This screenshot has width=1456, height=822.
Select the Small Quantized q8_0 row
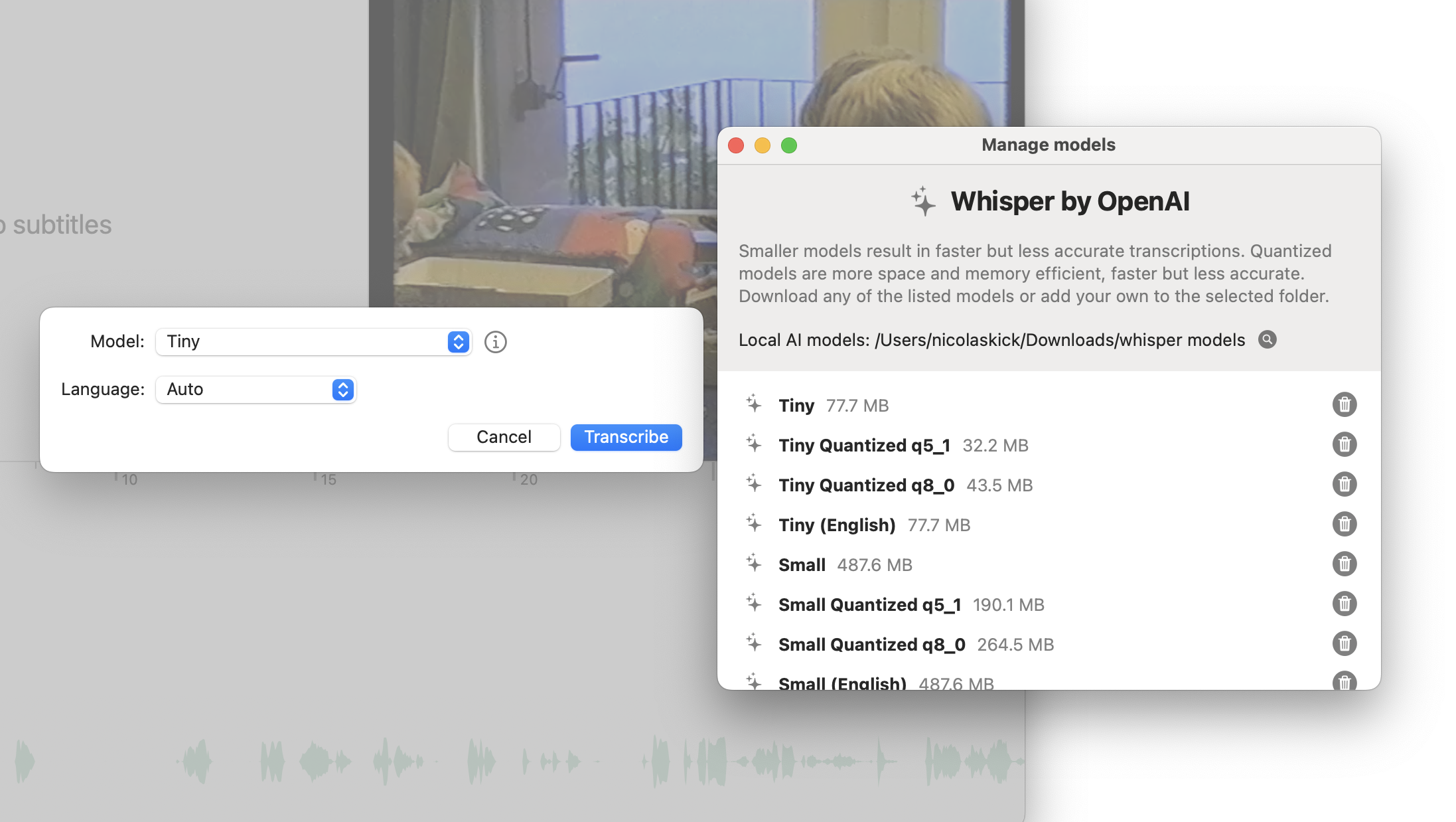[x=1049, y=644]
